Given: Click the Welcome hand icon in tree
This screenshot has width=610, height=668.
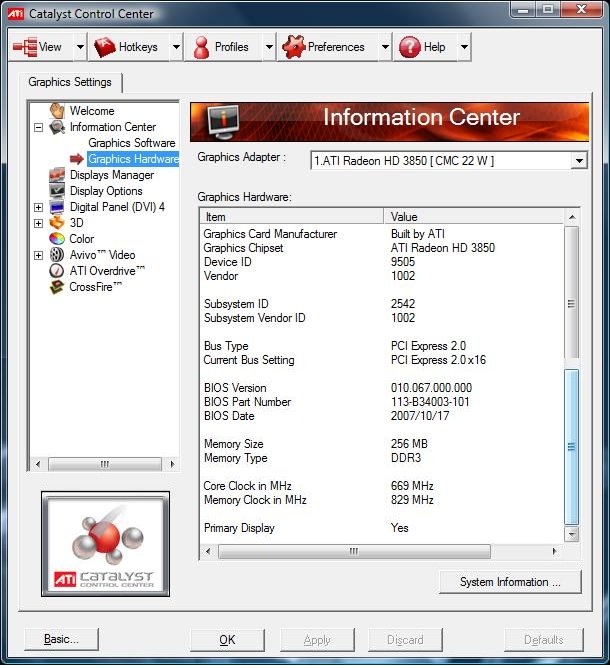Looking at the screenshot, I should (x=57, y=111).
